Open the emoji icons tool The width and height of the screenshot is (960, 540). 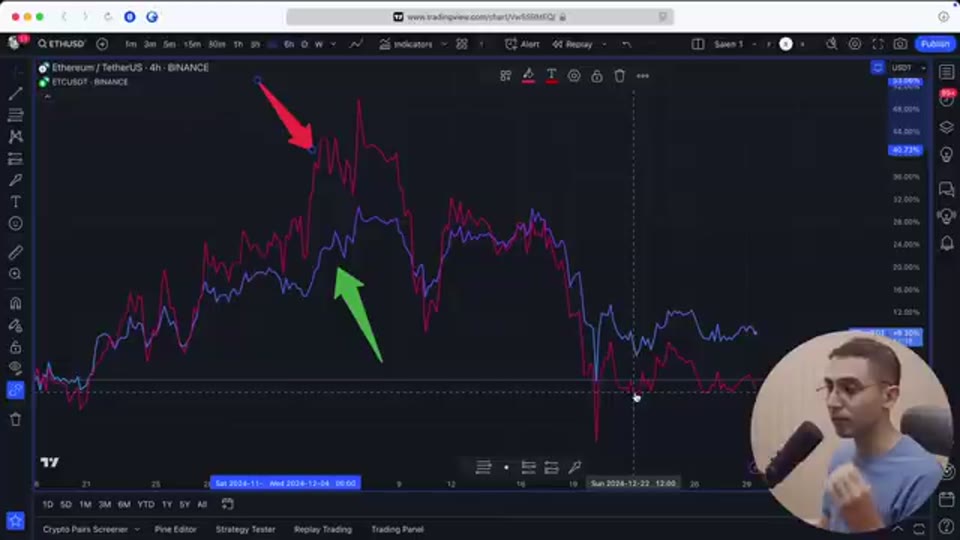(x=15, y=224)
